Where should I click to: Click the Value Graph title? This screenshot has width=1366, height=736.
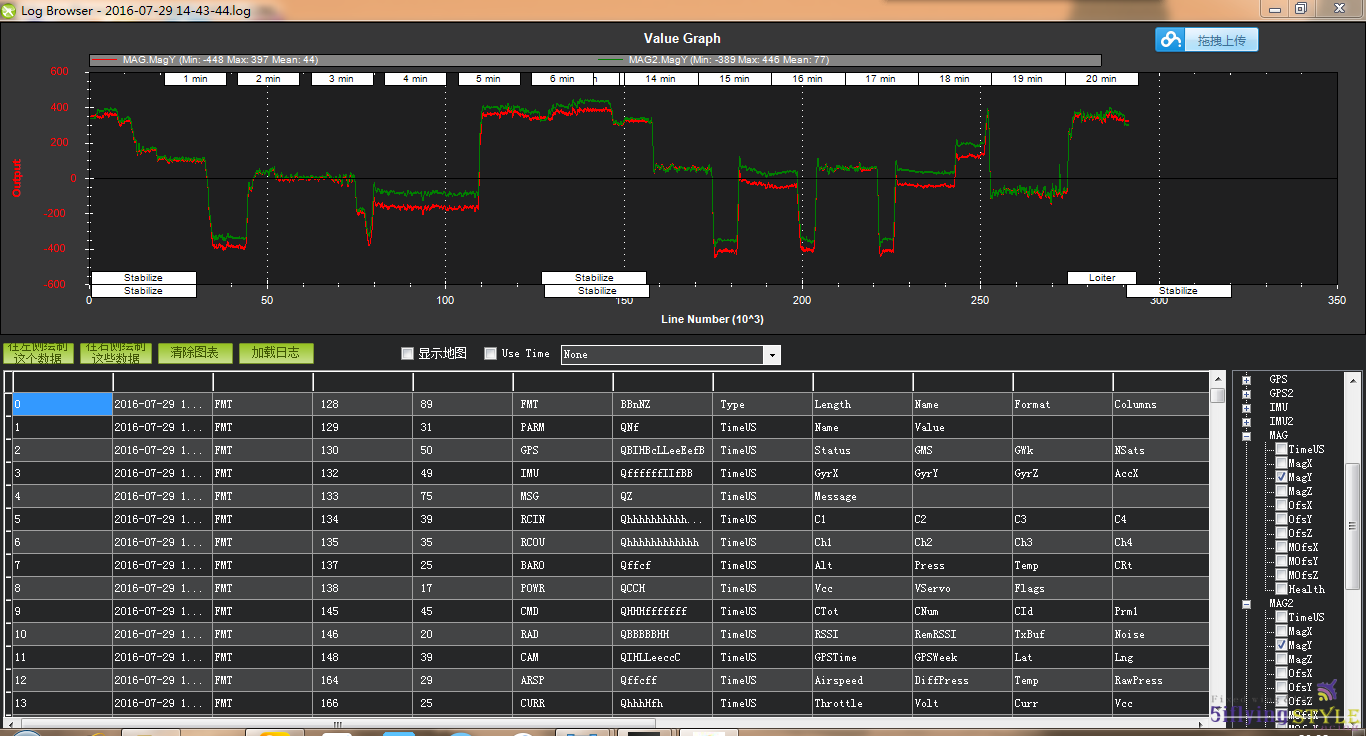tap(682, 38)
